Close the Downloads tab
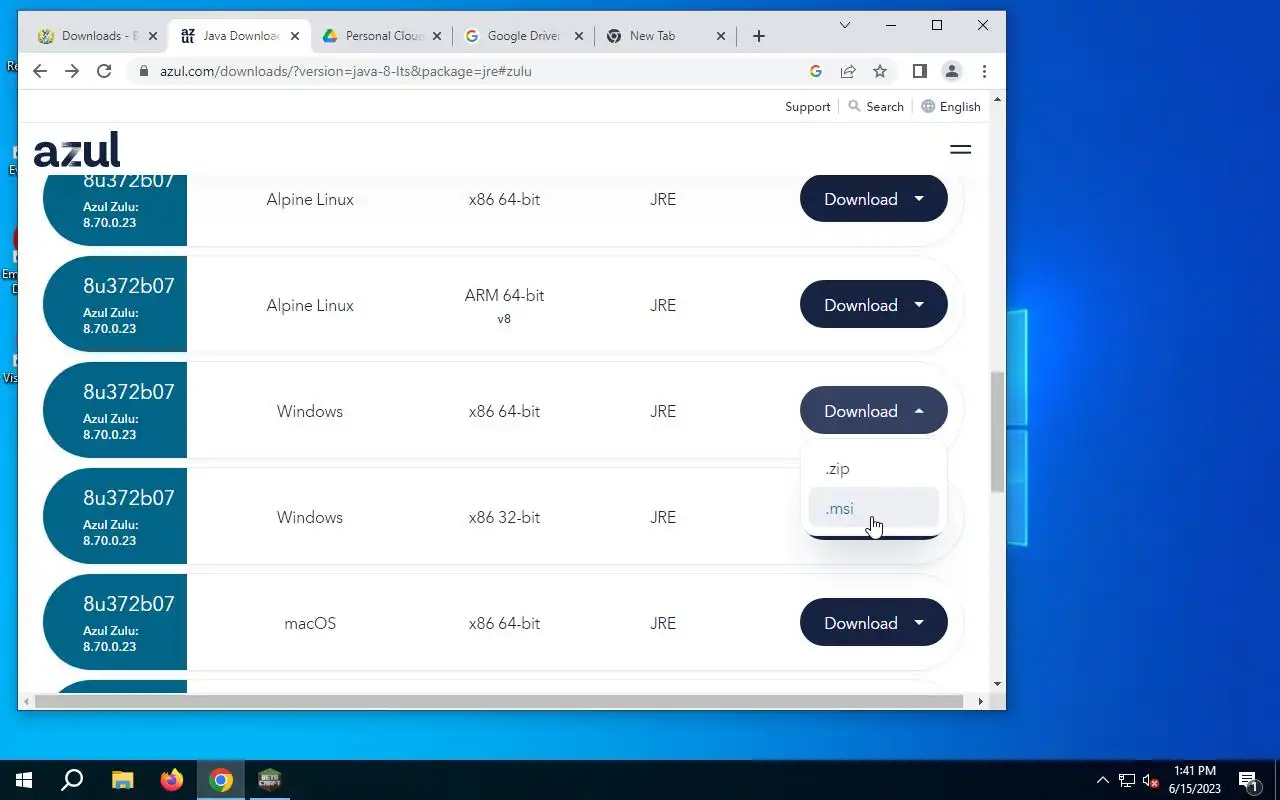 click(153, 36)
